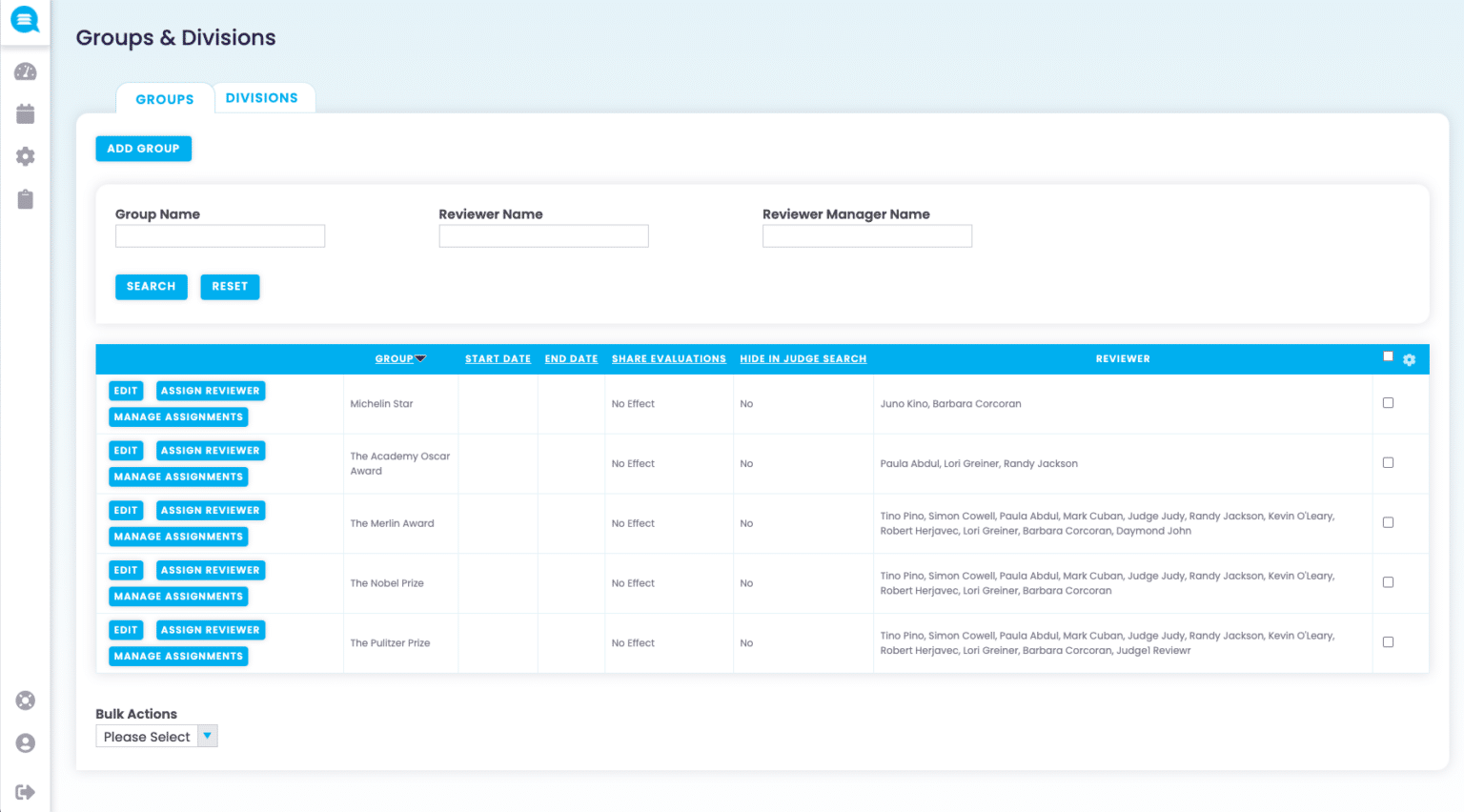Open sidebar settings gear icon
Image resolution: width=1464 pixels, height=812 pixels.
coord(25,156)
